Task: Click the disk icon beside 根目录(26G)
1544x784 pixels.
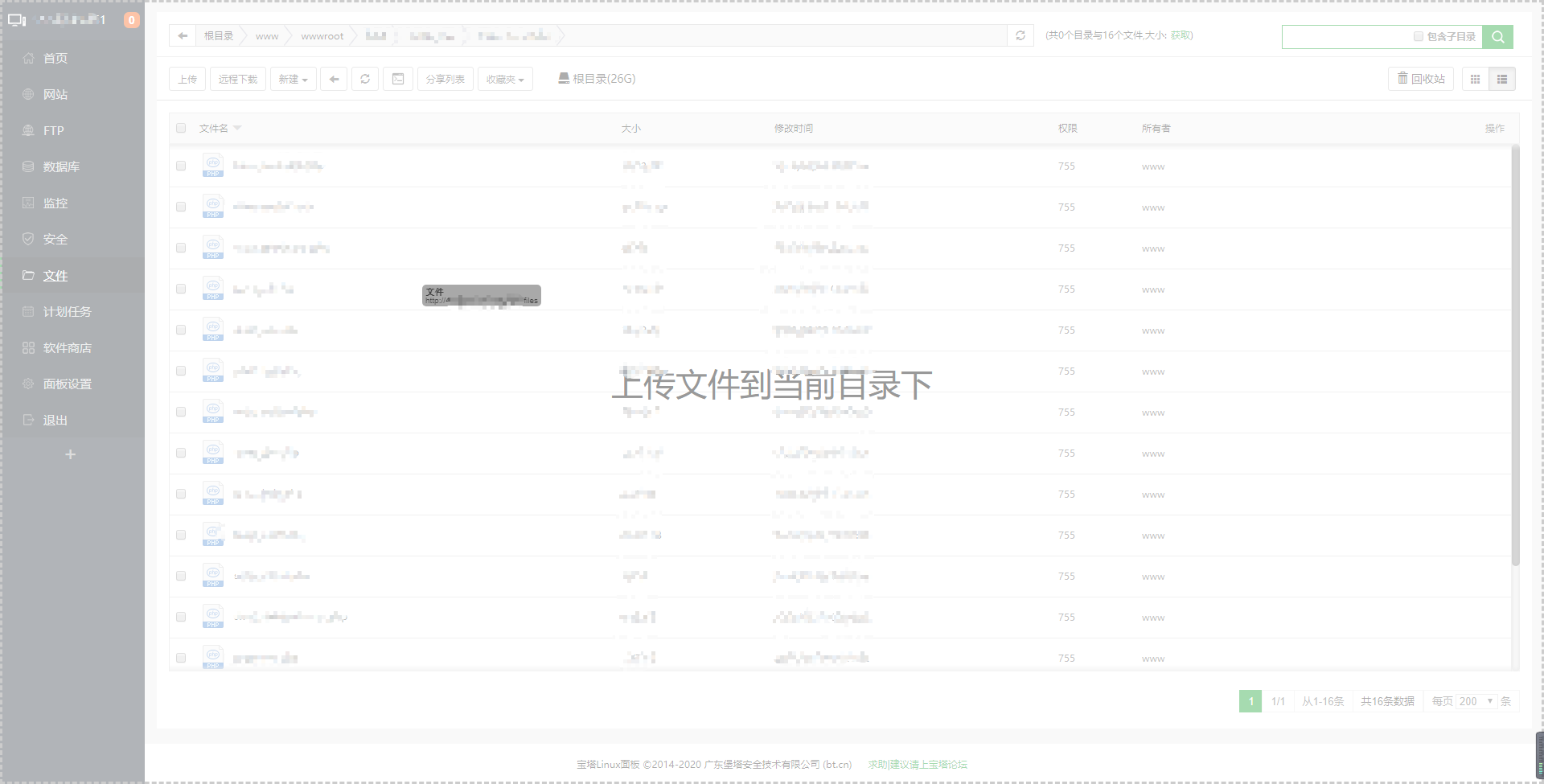Action: tap(564, 78)
